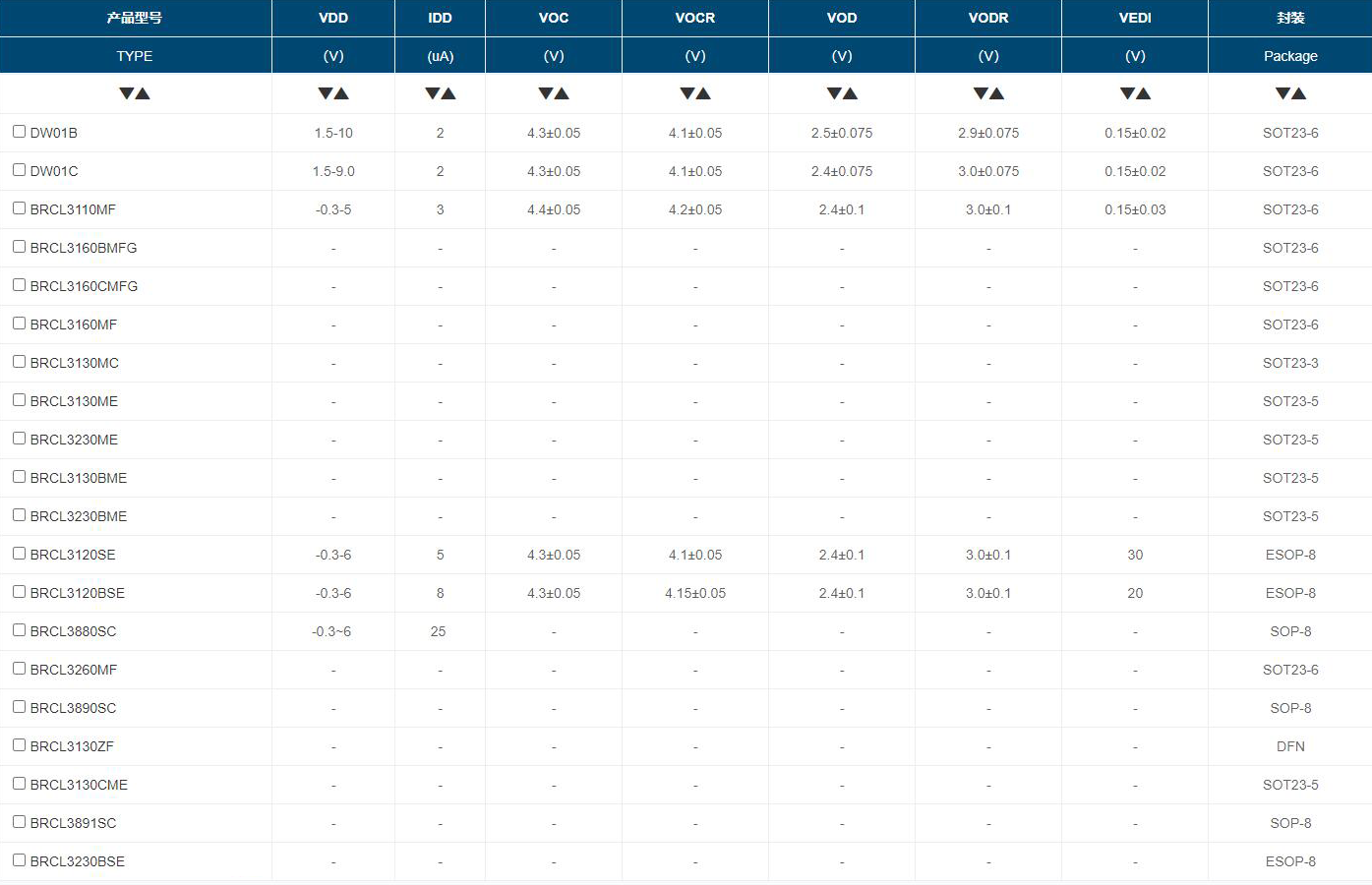Sort VOC column ascending arrow
Viewport: 1372px width, 885px height.
pos(562,93)
